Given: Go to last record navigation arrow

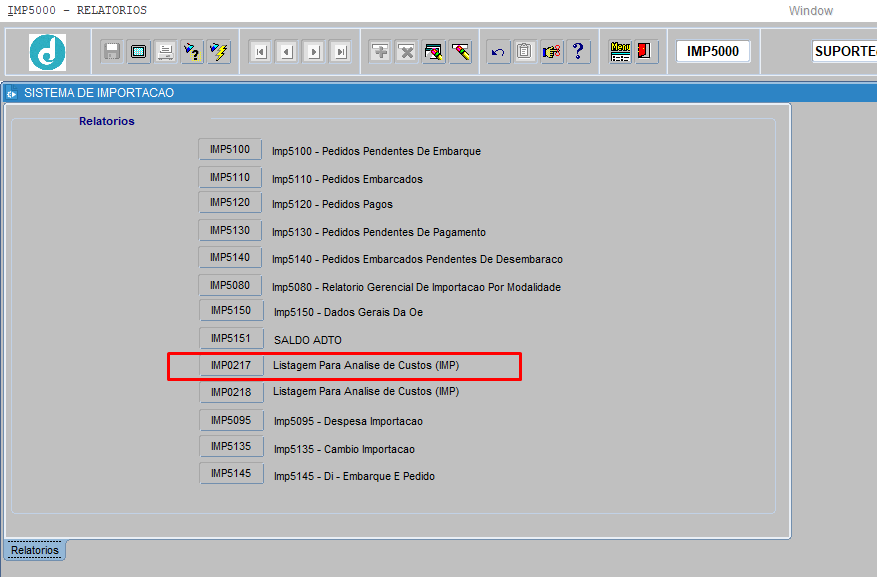Looking at the screenshot, I should coord(340,52).
